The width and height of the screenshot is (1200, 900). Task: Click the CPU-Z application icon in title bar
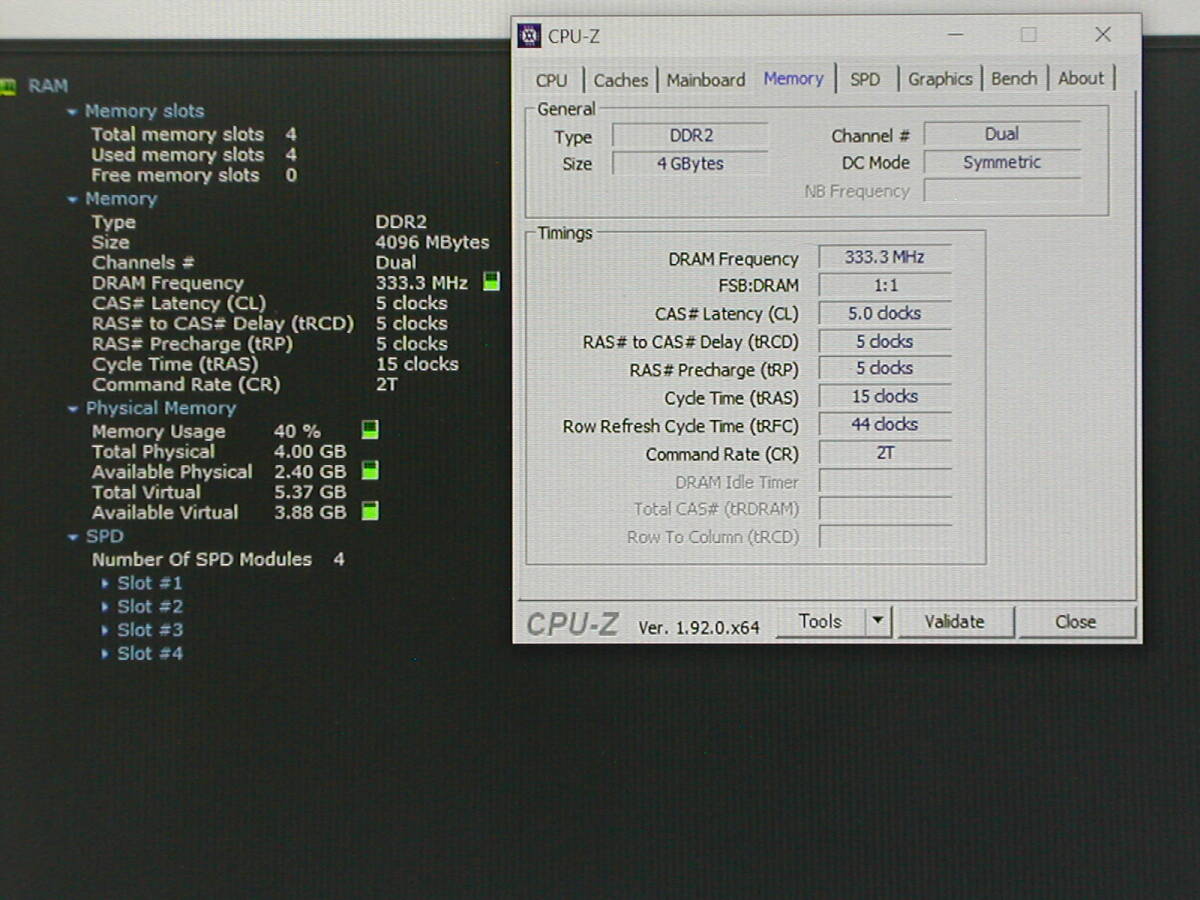pyautogui.click(x=529, y=36)
